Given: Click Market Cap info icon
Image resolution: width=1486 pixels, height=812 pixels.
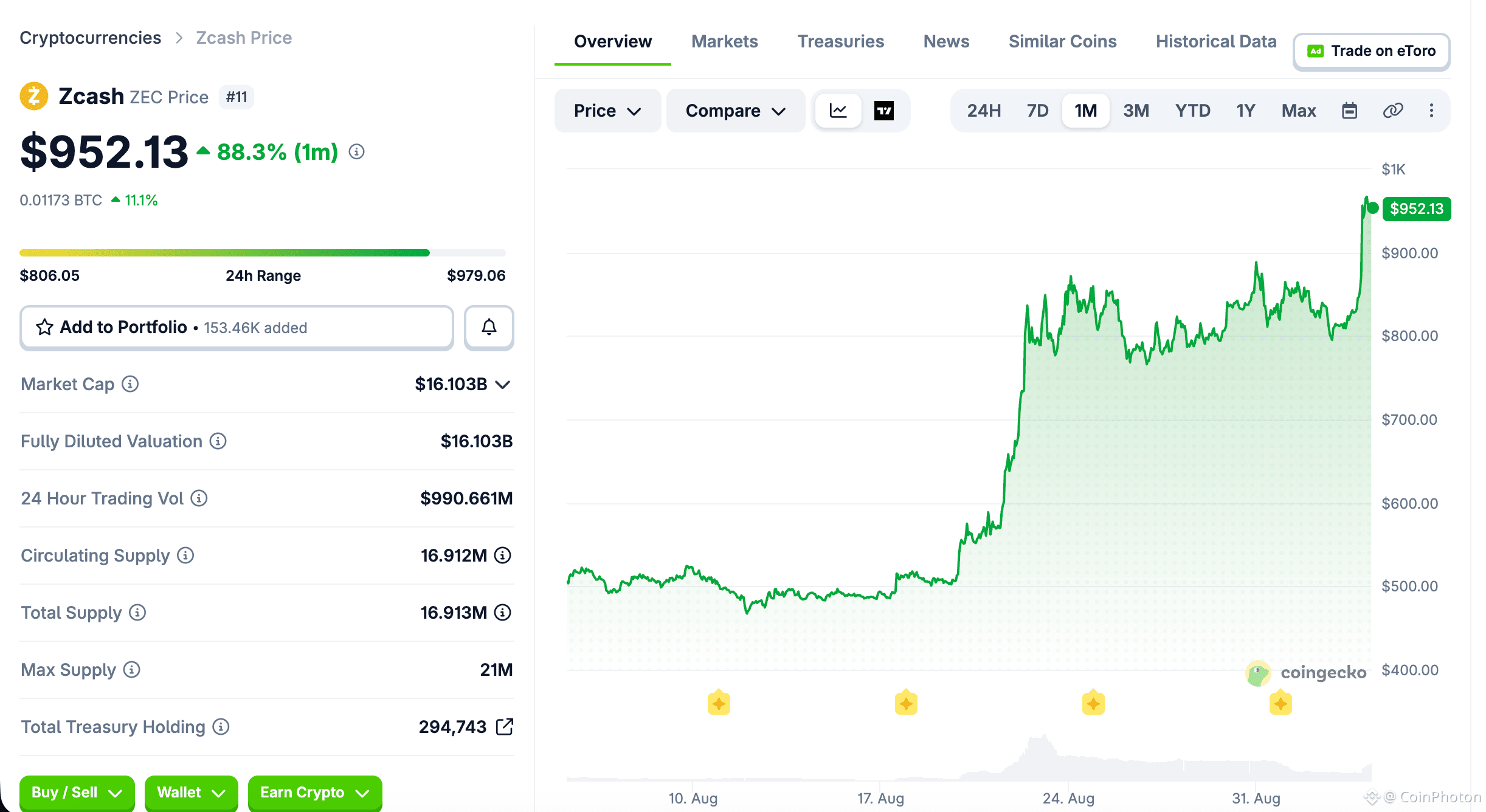Looking at the screenshot, I should point(130,384).
